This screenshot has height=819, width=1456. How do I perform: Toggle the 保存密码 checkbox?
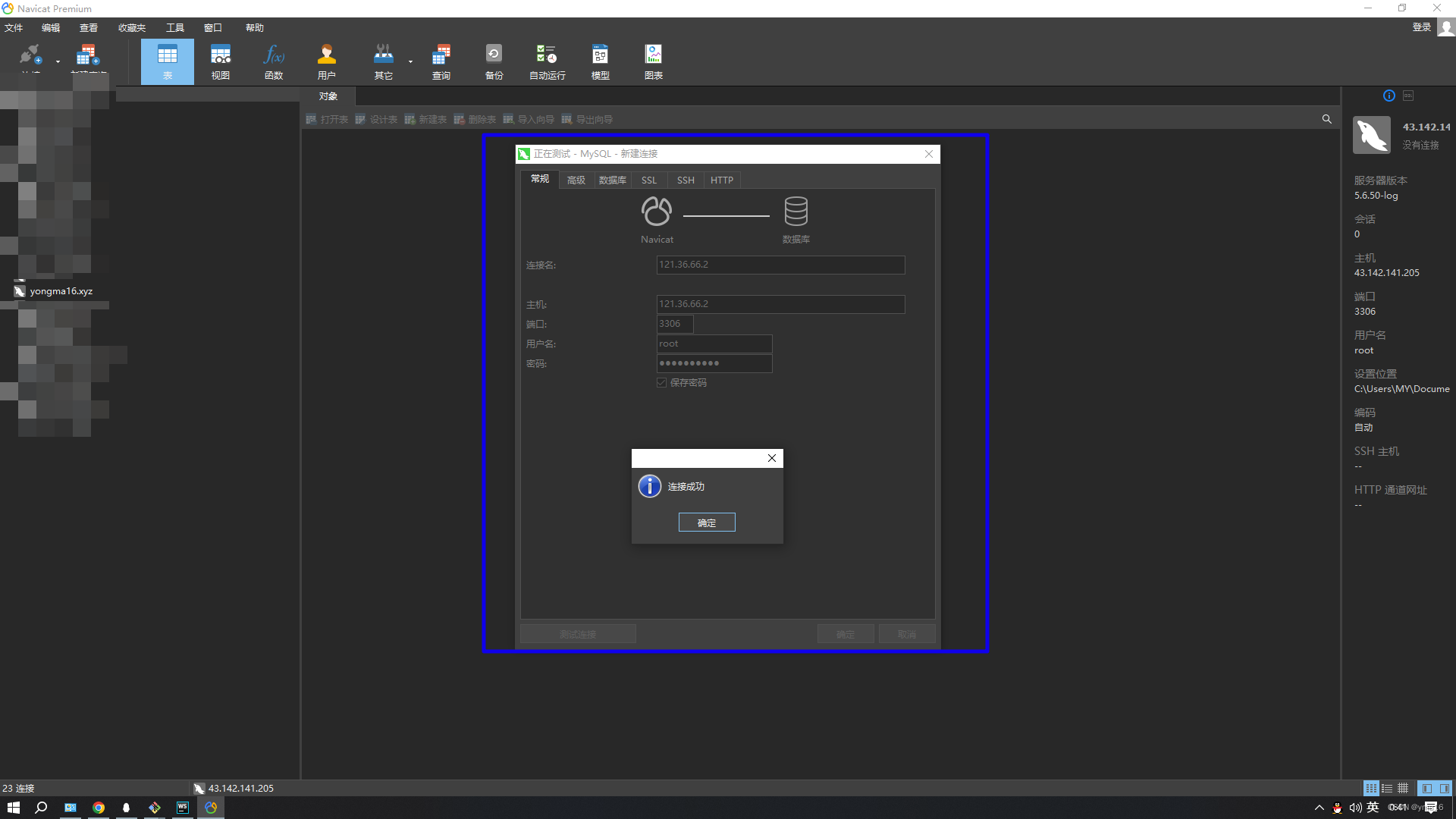click(x=662, y=383)
